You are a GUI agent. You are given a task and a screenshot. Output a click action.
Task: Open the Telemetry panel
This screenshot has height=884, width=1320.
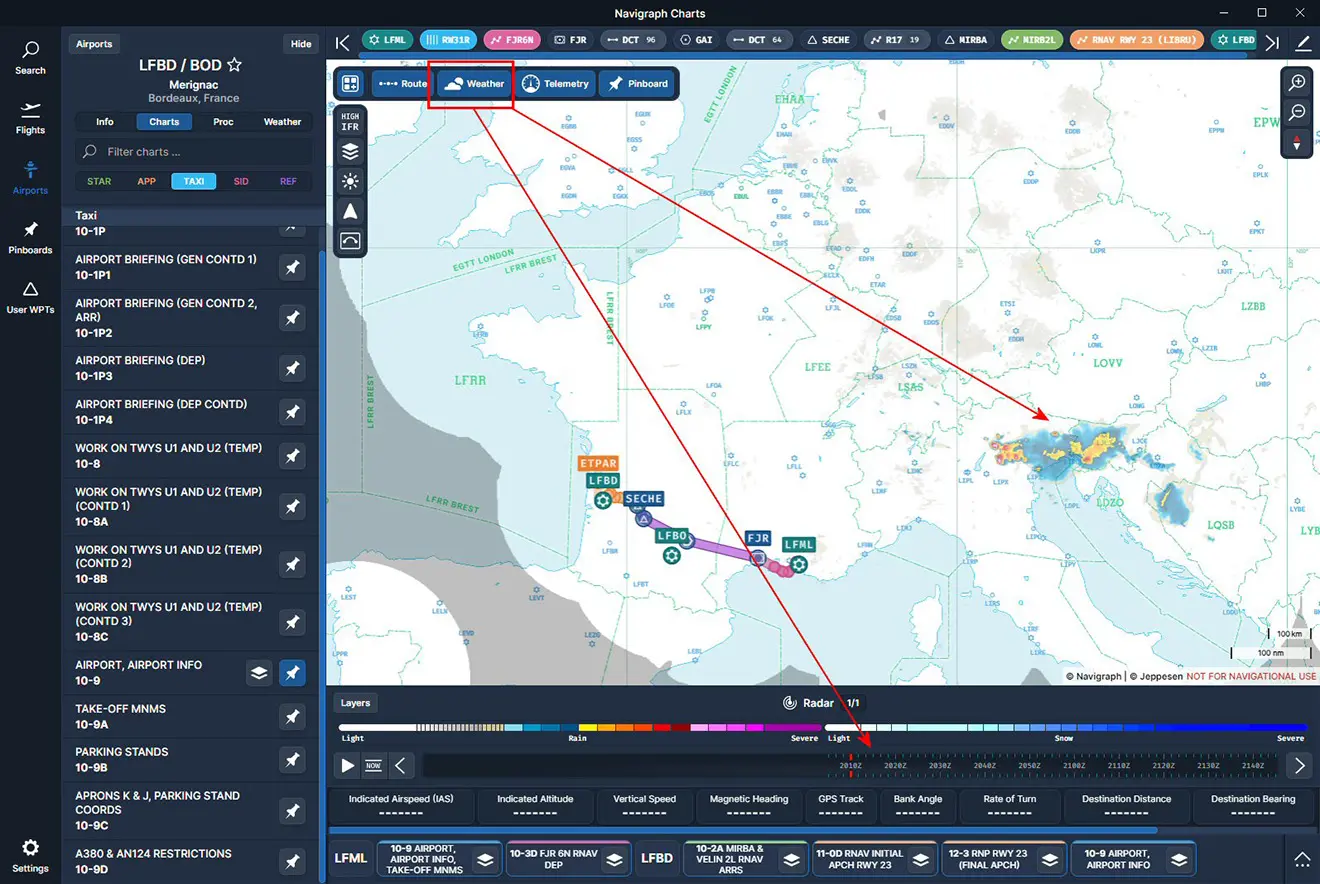pos(556,84)
